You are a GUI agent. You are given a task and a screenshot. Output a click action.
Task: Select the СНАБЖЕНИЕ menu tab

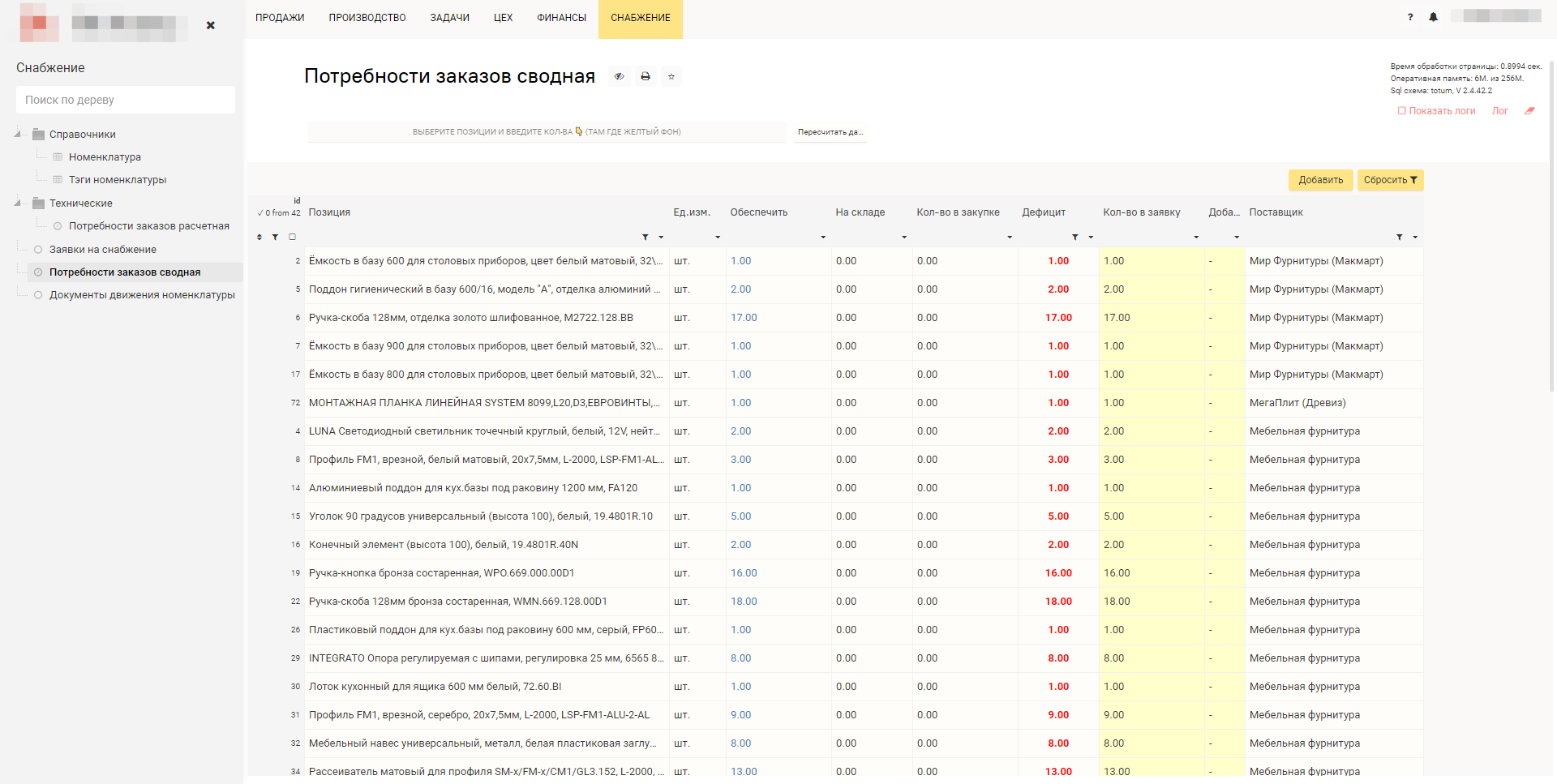(641, 18)
